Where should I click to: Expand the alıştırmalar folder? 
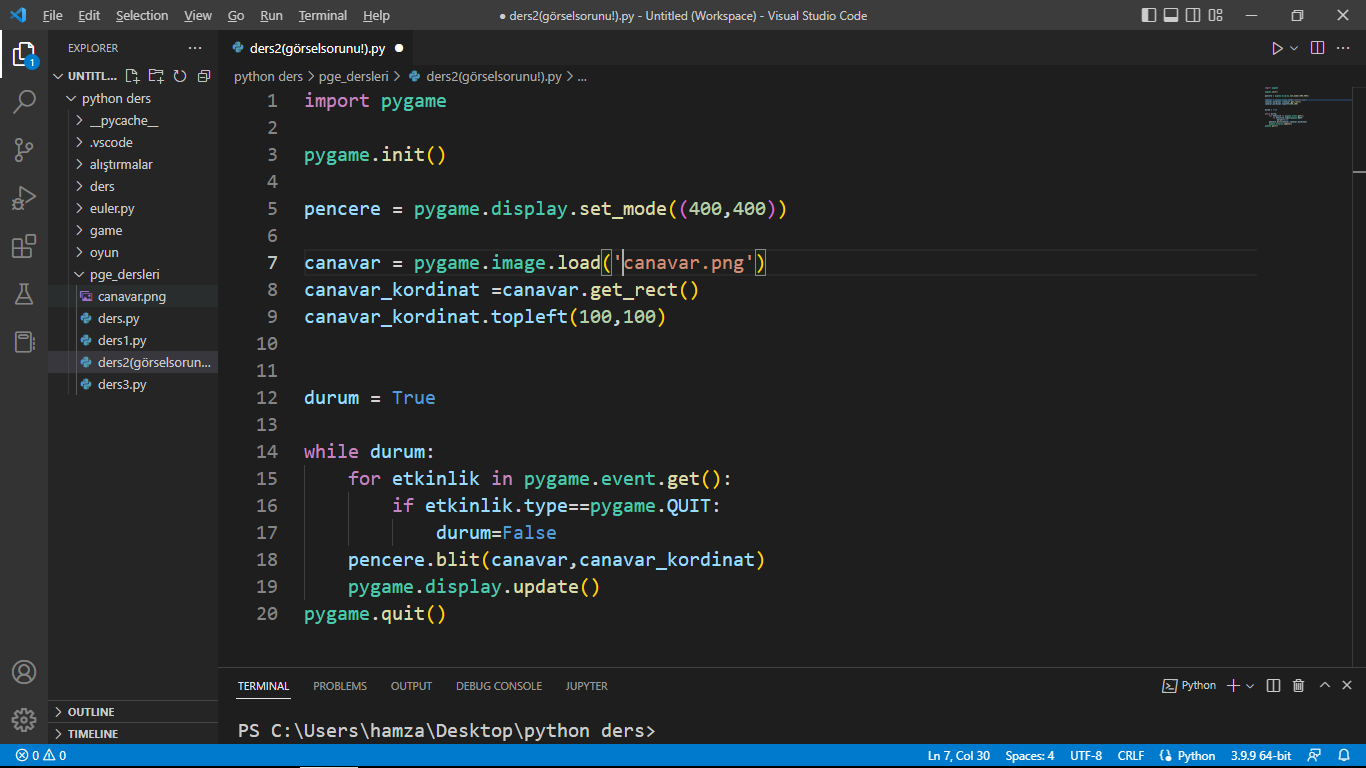(120, 165)
